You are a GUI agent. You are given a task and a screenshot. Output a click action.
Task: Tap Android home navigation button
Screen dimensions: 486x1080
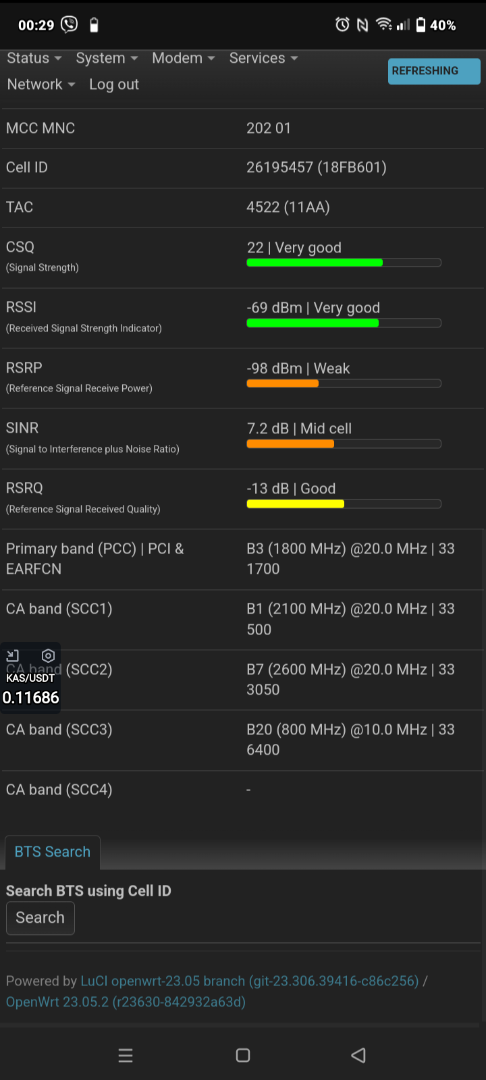tap(242, 1055)
